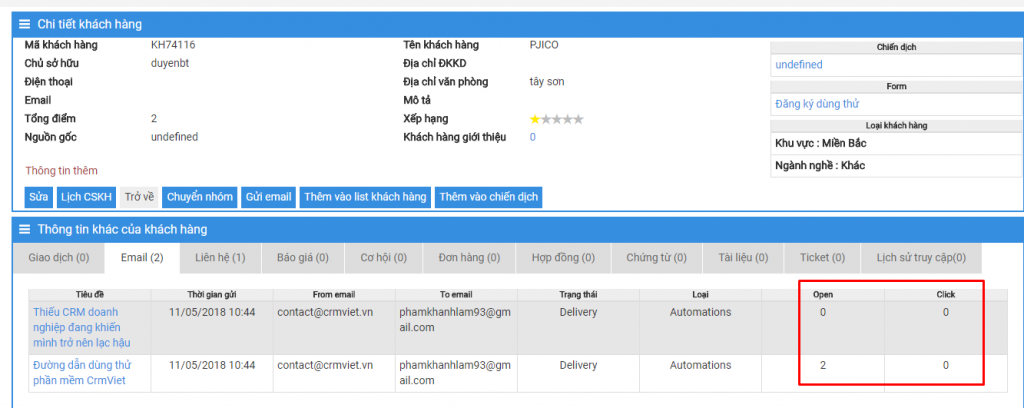Open Lịch CSKH
1024x408 pixels.
(x=86, y=197)
